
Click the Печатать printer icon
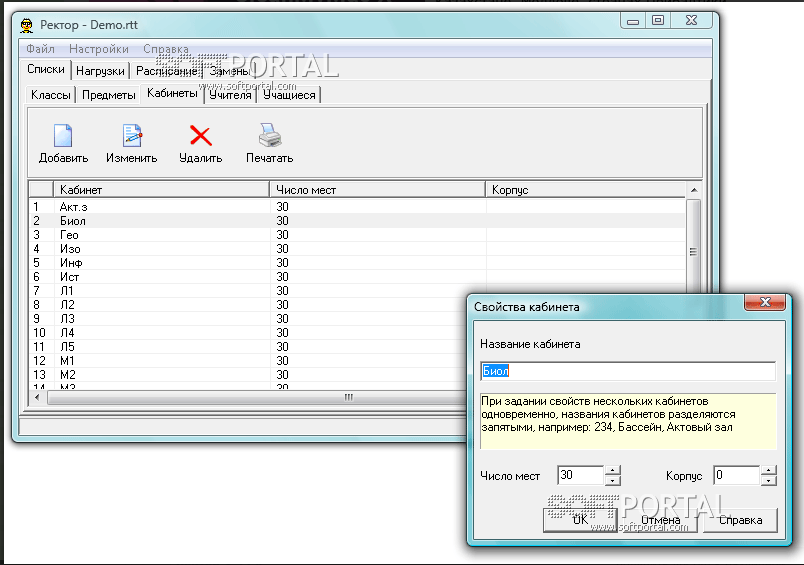click(270, 135)
